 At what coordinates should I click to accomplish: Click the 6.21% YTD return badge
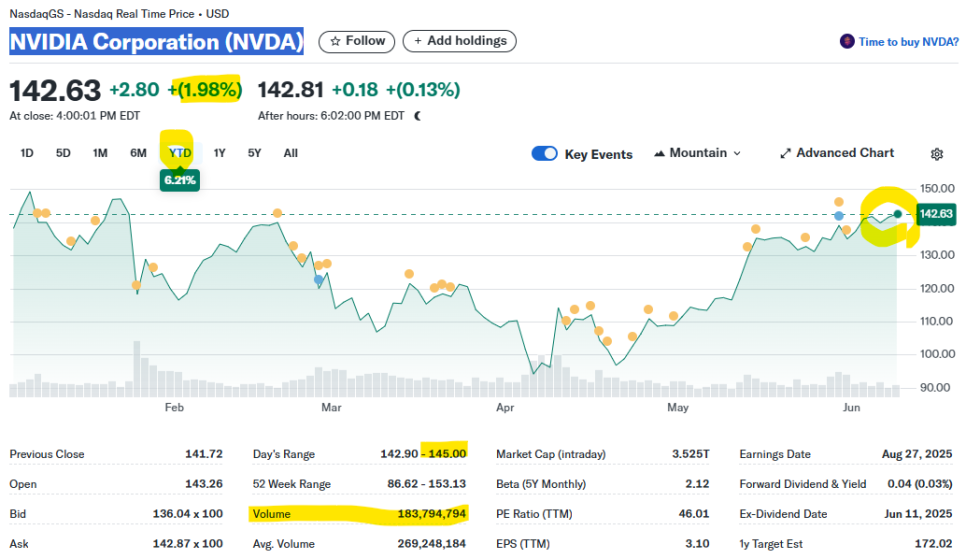tap(179, 180)
